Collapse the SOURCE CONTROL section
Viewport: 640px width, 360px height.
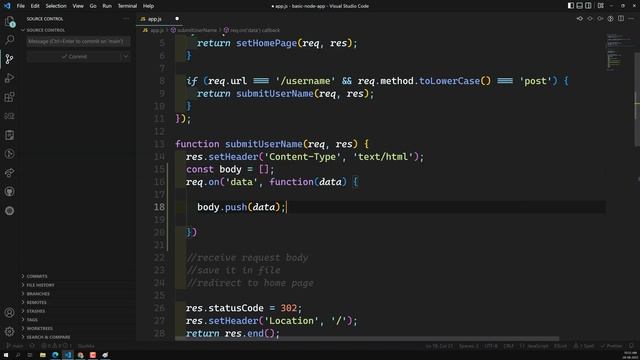pyautogui.click(x=45, y=30)
